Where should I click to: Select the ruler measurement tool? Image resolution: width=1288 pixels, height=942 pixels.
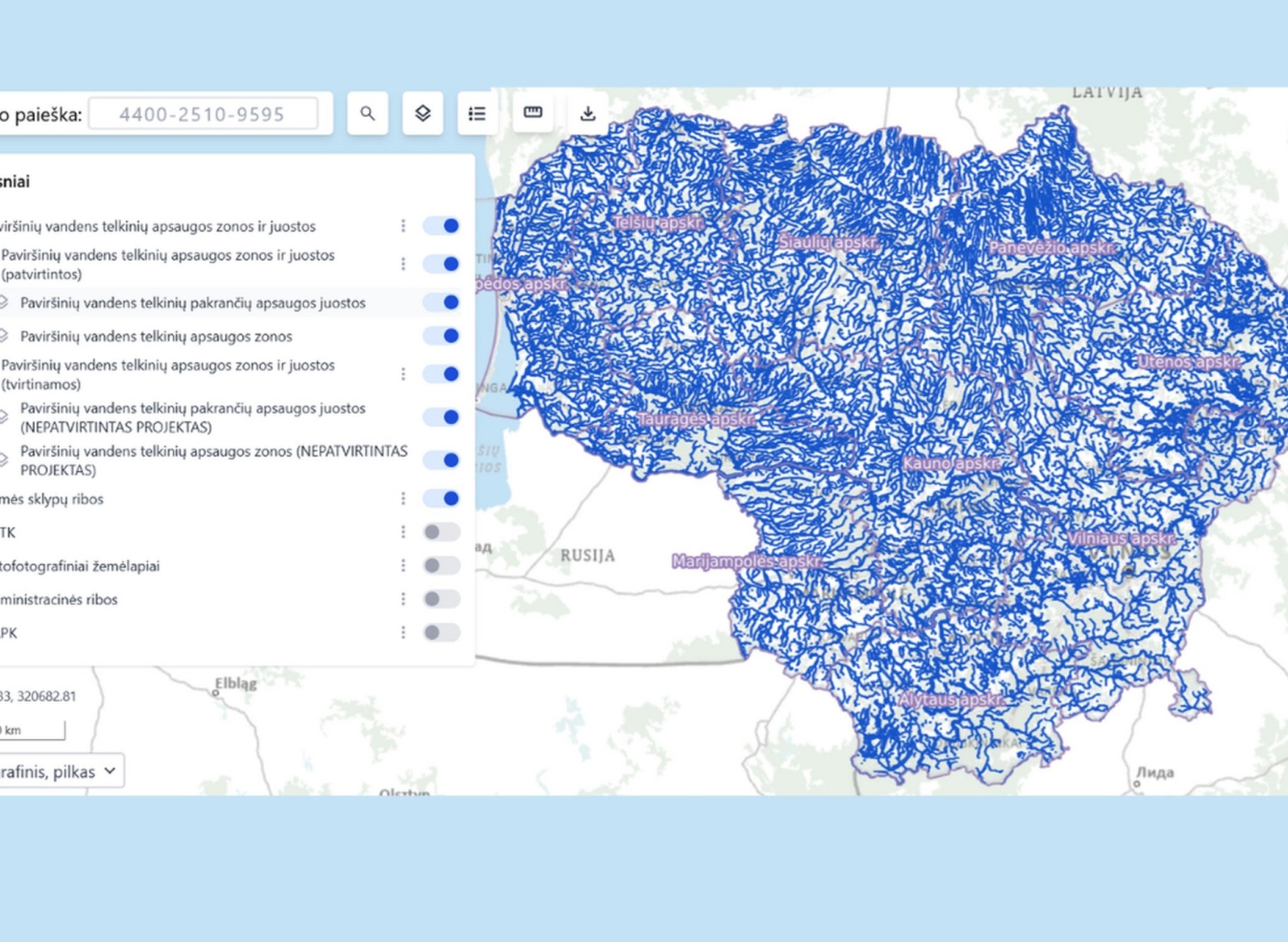pyautogui.click(x=533, y=113)
